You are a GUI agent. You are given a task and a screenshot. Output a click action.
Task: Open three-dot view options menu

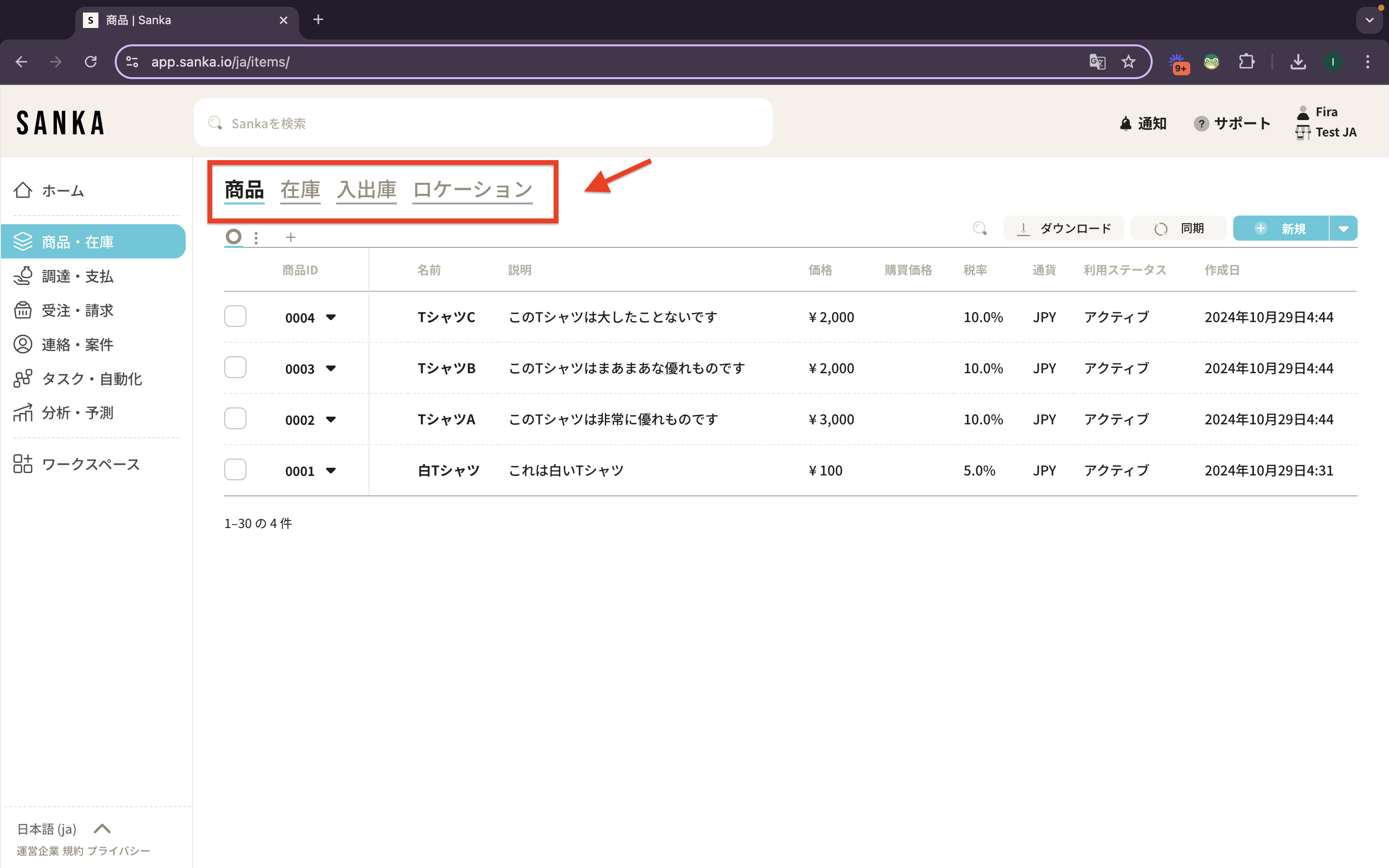[256, 237]
